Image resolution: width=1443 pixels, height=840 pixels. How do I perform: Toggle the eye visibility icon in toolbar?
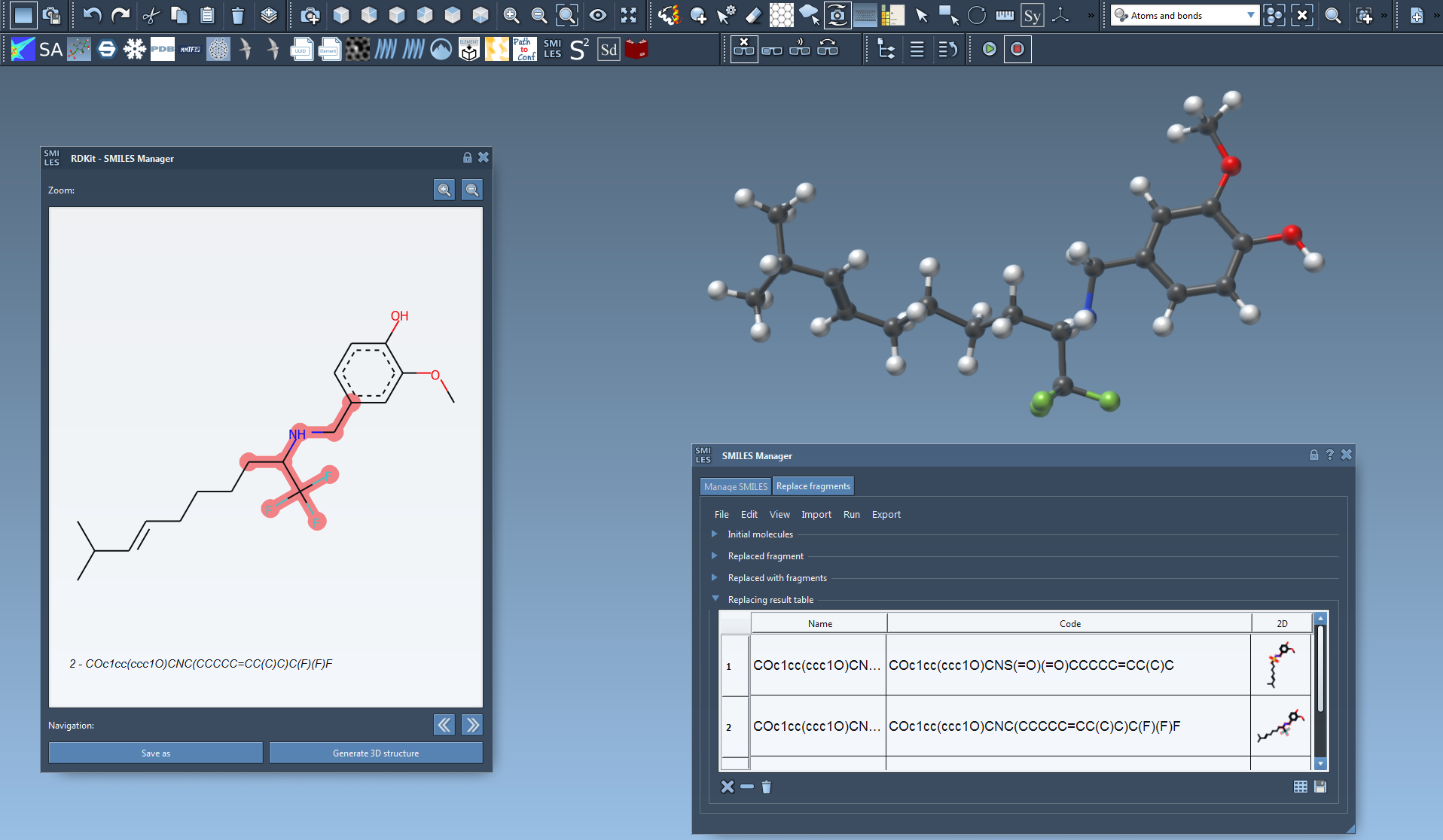pyautogui.click(x=597, y=15)
